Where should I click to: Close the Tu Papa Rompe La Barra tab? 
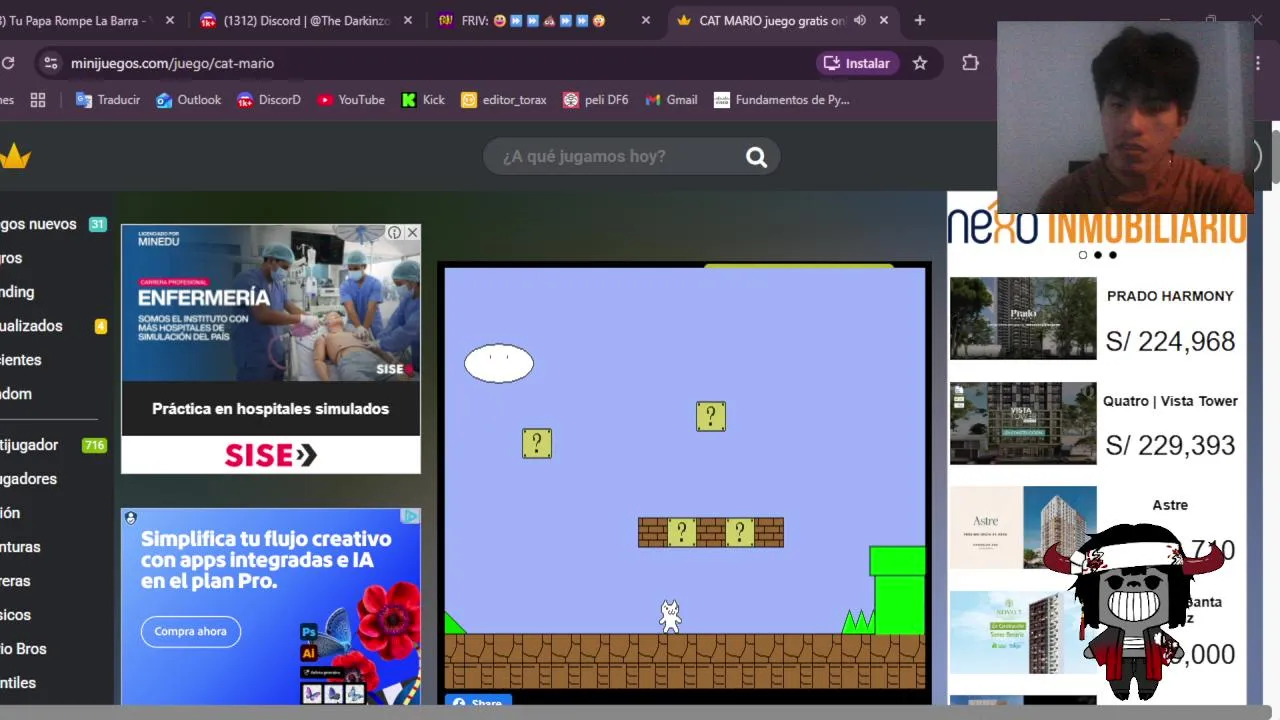click(169, 20)
